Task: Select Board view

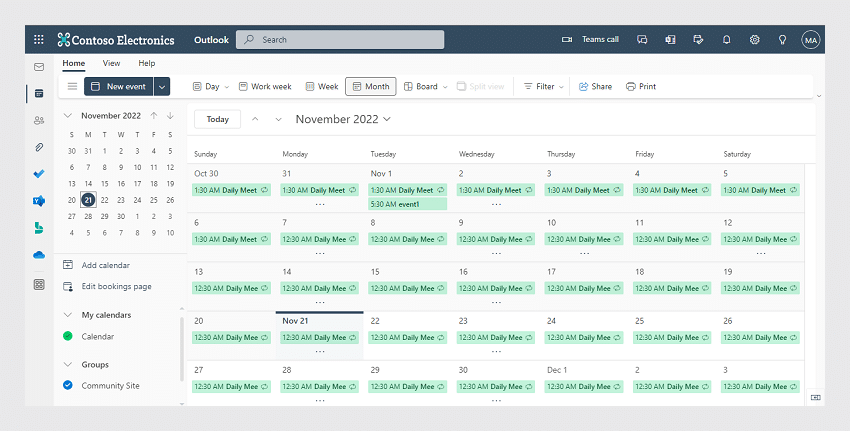Action: [421, 86]
